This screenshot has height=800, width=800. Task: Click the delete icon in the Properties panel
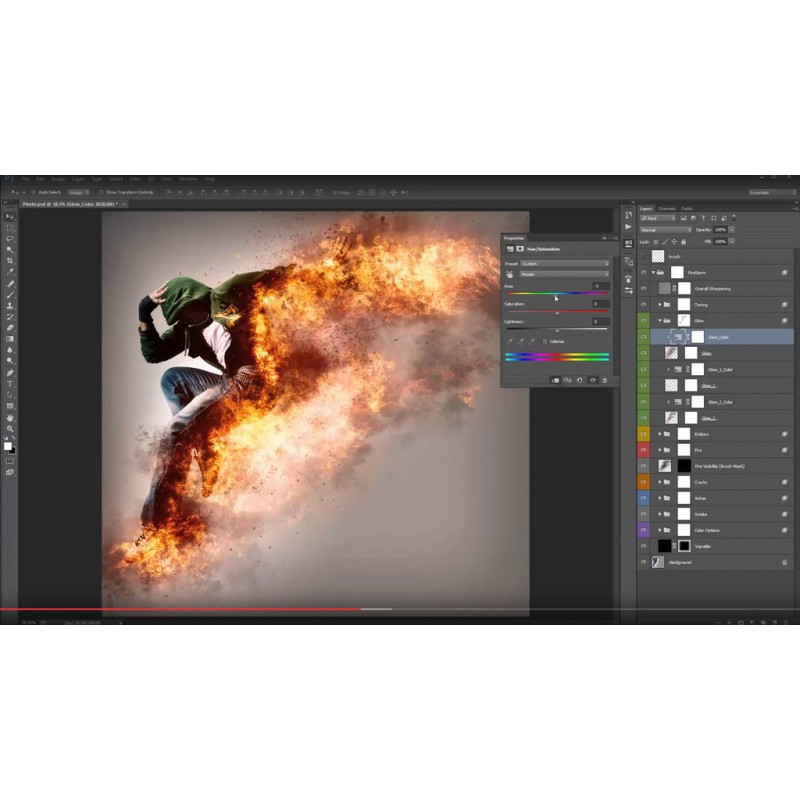[x=604, y=379]
